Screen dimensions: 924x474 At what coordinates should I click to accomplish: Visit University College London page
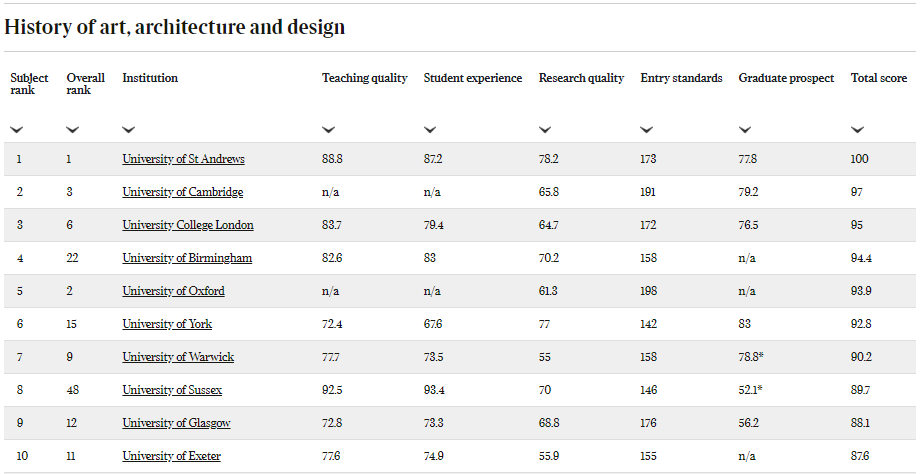tap(188, 225)
